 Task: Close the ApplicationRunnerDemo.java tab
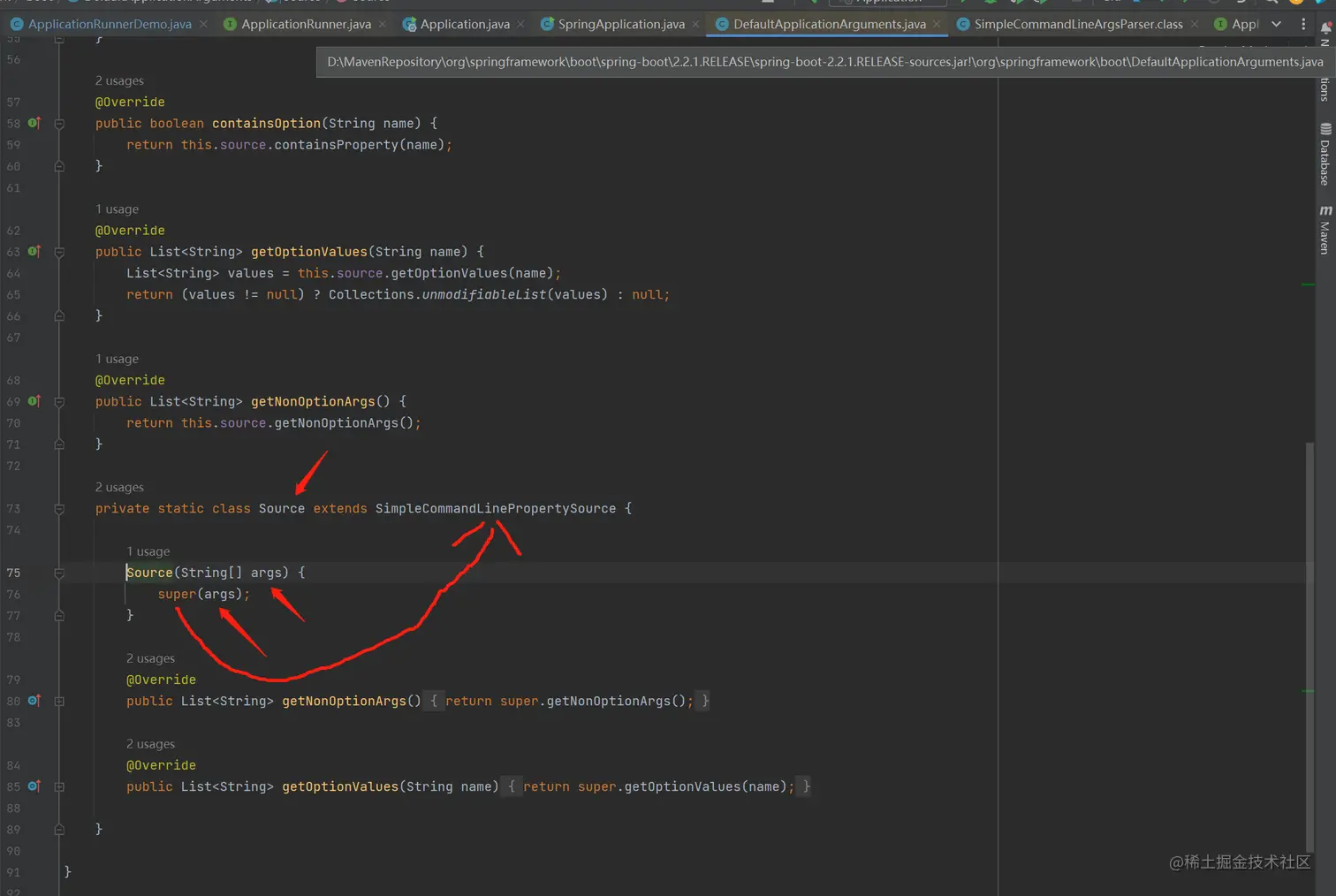pyautogui.click(x=204, y=24)
